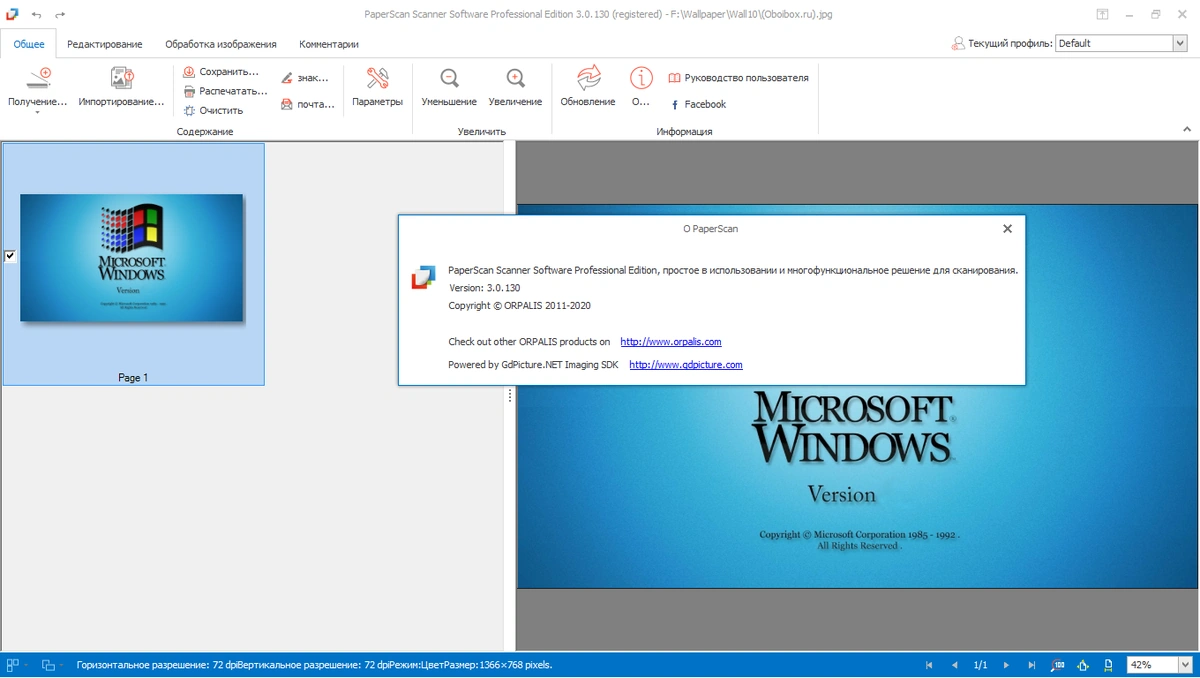Go to the previous page

pos(954,665)
